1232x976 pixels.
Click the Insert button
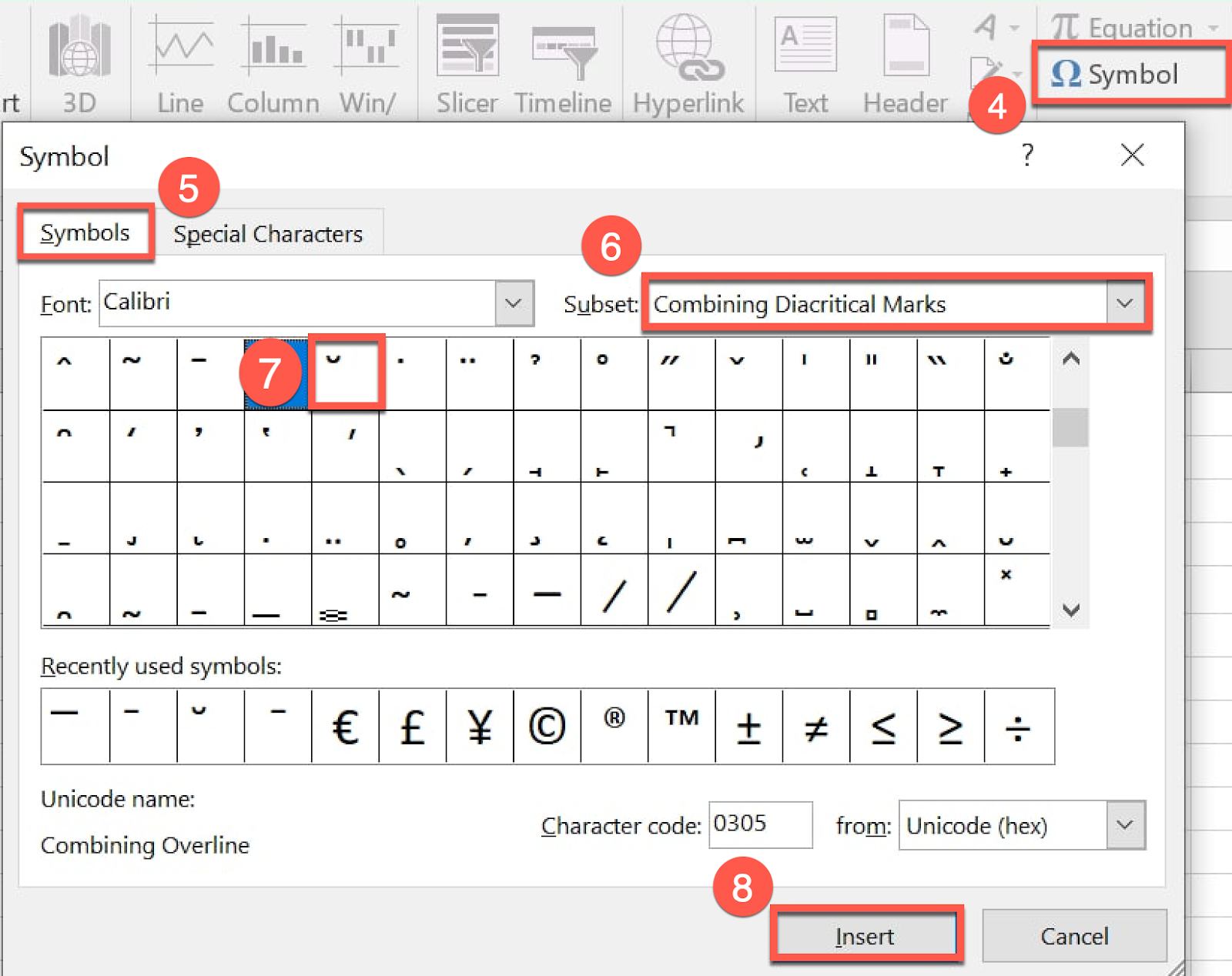865,936
